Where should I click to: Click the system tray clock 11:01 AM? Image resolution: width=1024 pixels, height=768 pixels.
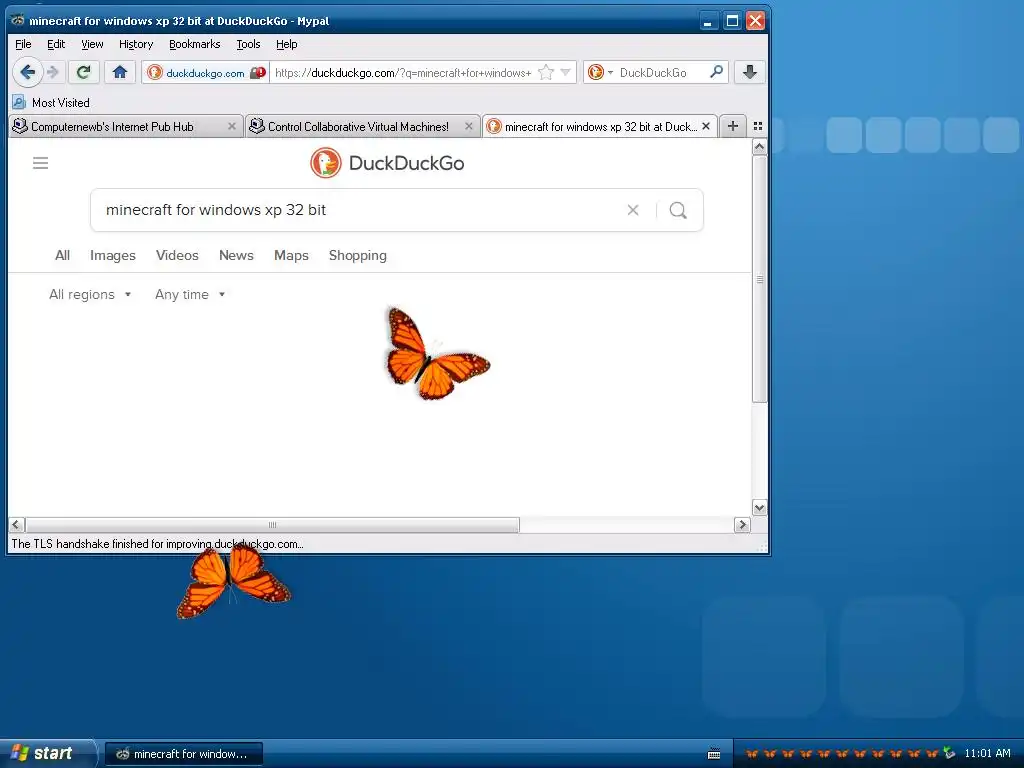pos(987,753)
